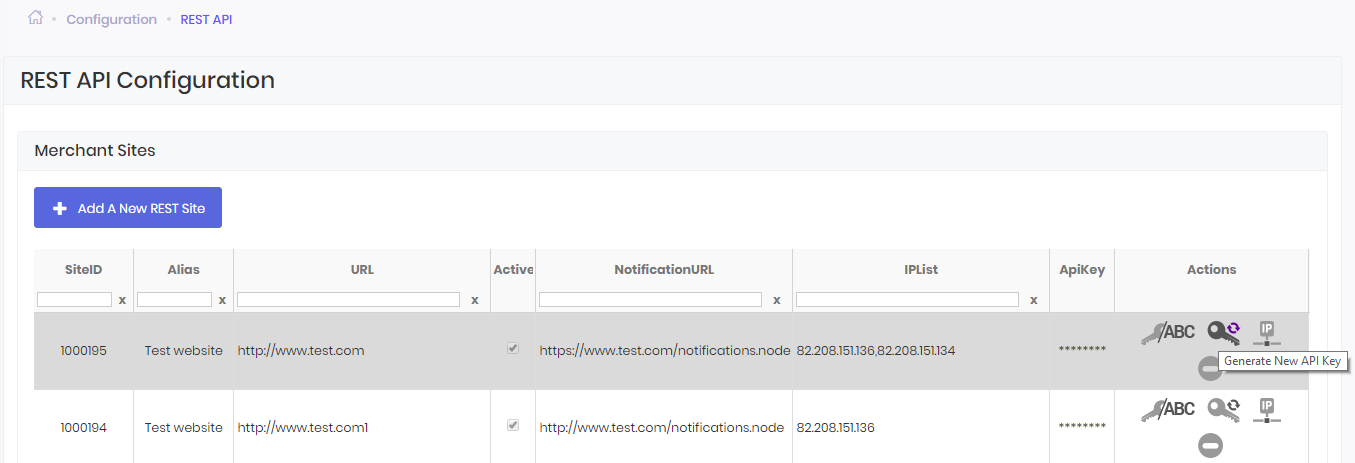Open Configuration breadcrumb link
Screen dimensions: 1355x463
(111, 19)
